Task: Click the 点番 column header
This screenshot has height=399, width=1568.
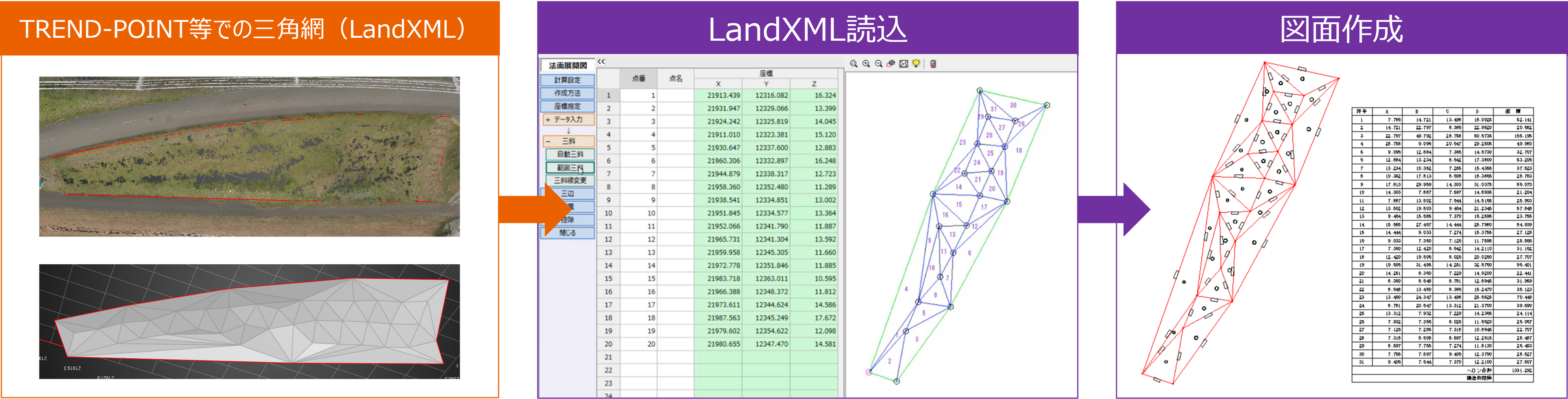Action: tap(638, 78)
